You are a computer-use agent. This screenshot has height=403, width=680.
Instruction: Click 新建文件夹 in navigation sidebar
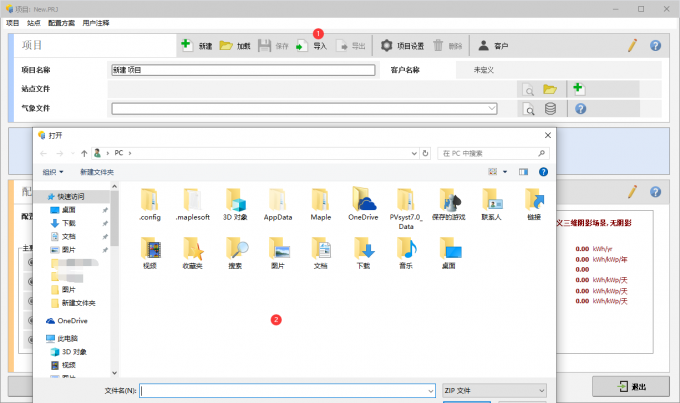click(78, 303)
